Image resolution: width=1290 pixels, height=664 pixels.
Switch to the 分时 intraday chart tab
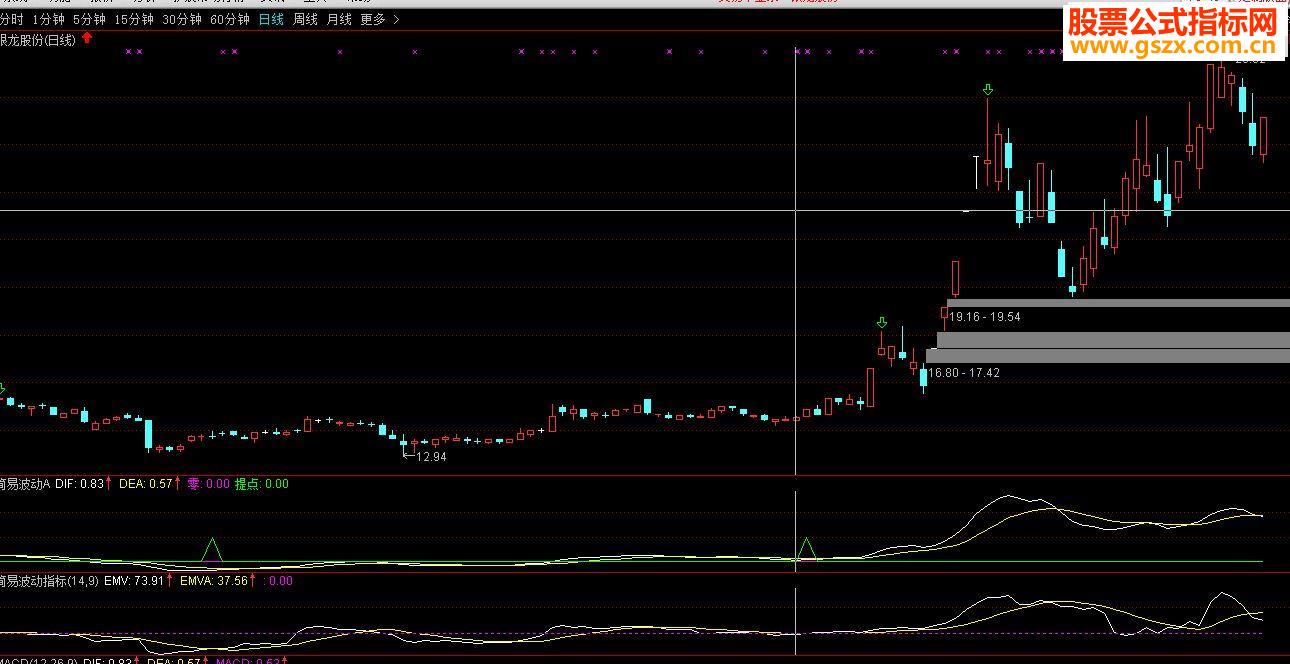click(x=10, y=19)
